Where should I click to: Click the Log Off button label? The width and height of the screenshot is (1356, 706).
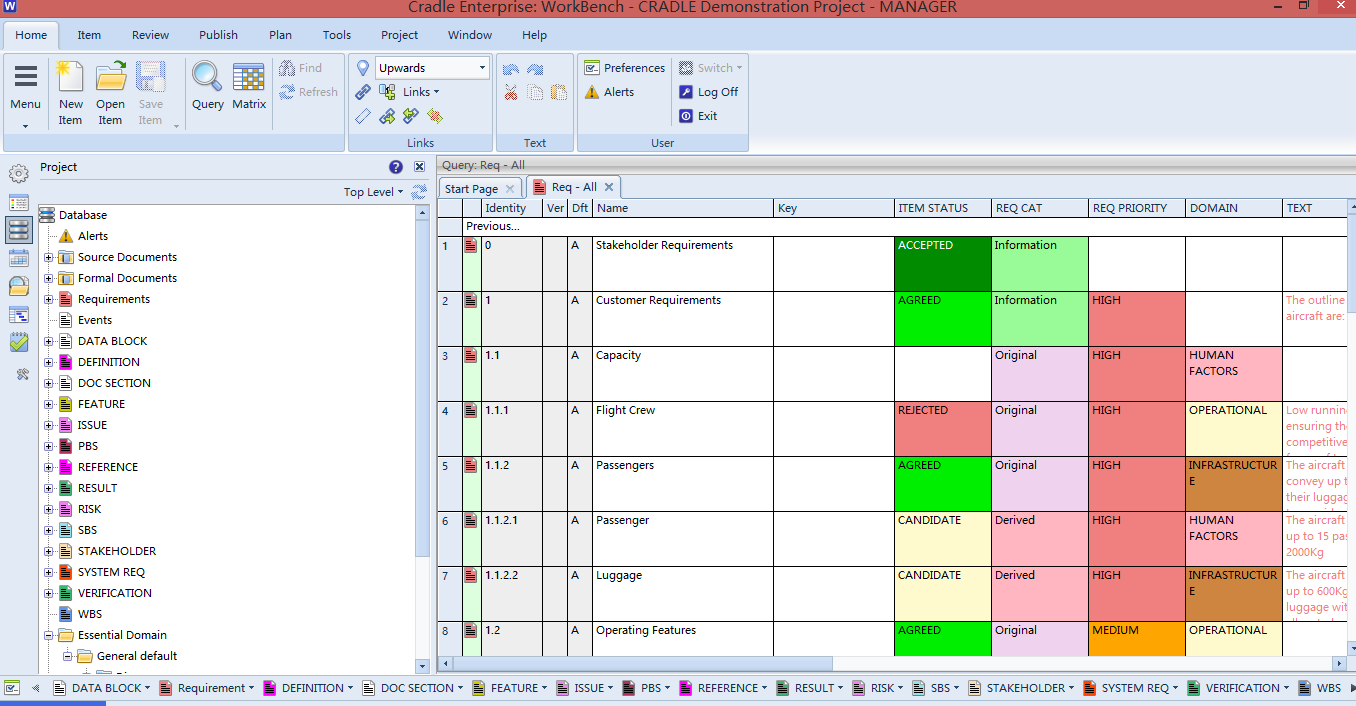point(718,92)
